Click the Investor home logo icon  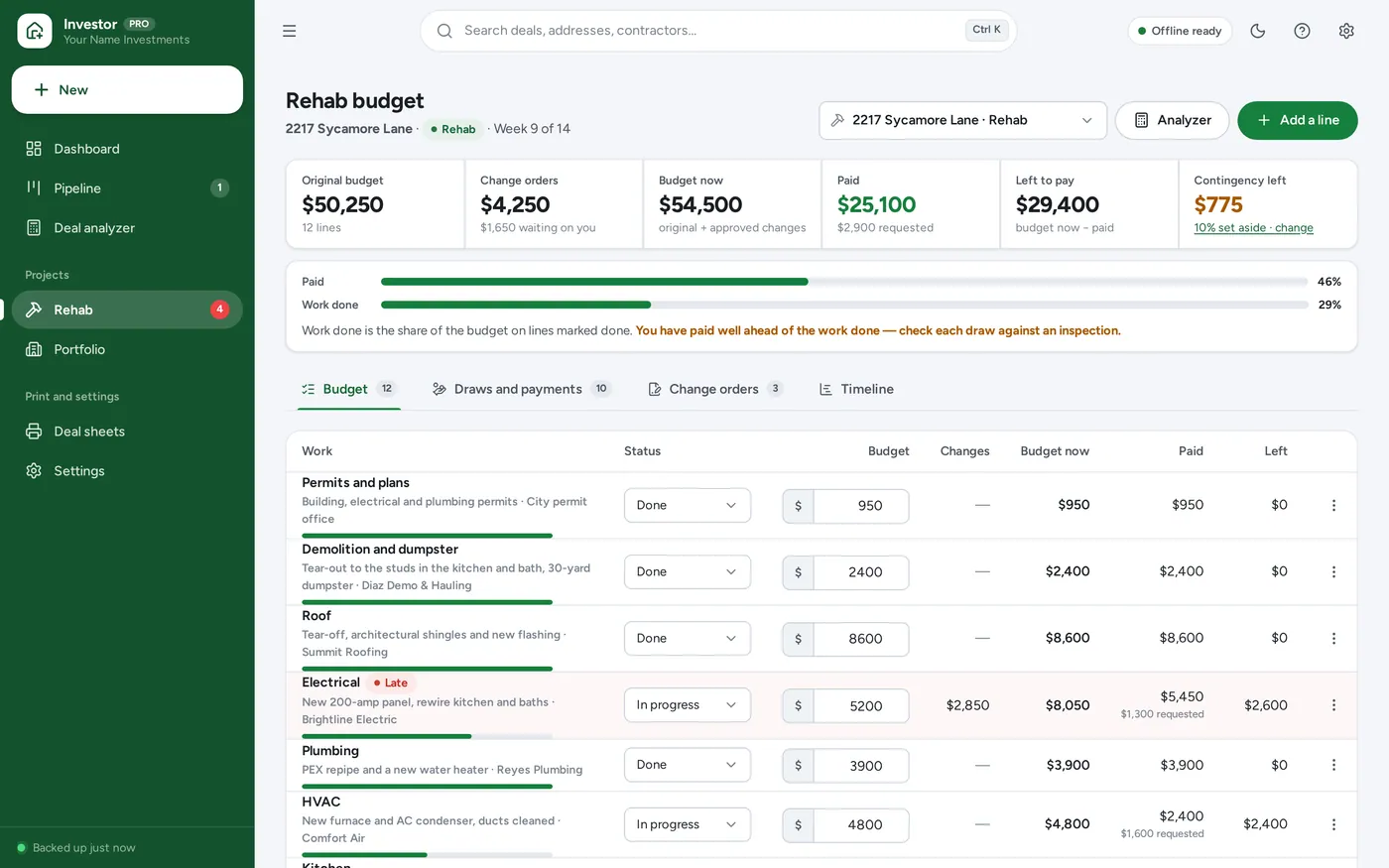[35, 31]
